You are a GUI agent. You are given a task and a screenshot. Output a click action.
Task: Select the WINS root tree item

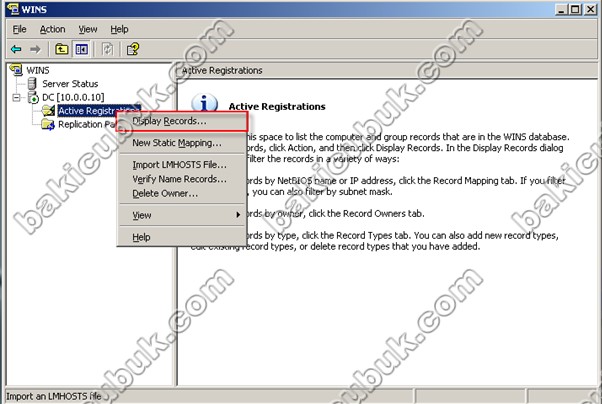coord(38,70)
